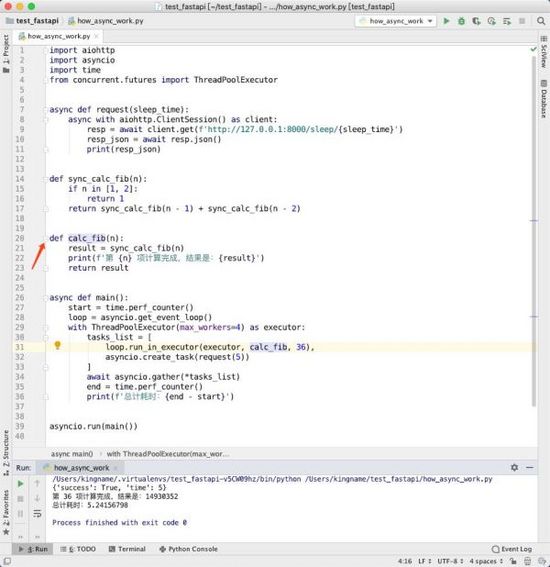Collapse the def sync_calc_fib fold marker
Image resolution: width=550 pixels, height=567 pixels.
click(46, 179)
